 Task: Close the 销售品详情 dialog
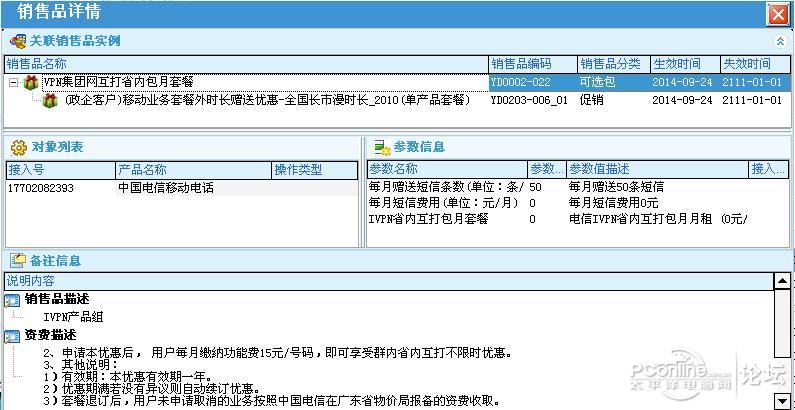tap(777, 14)
